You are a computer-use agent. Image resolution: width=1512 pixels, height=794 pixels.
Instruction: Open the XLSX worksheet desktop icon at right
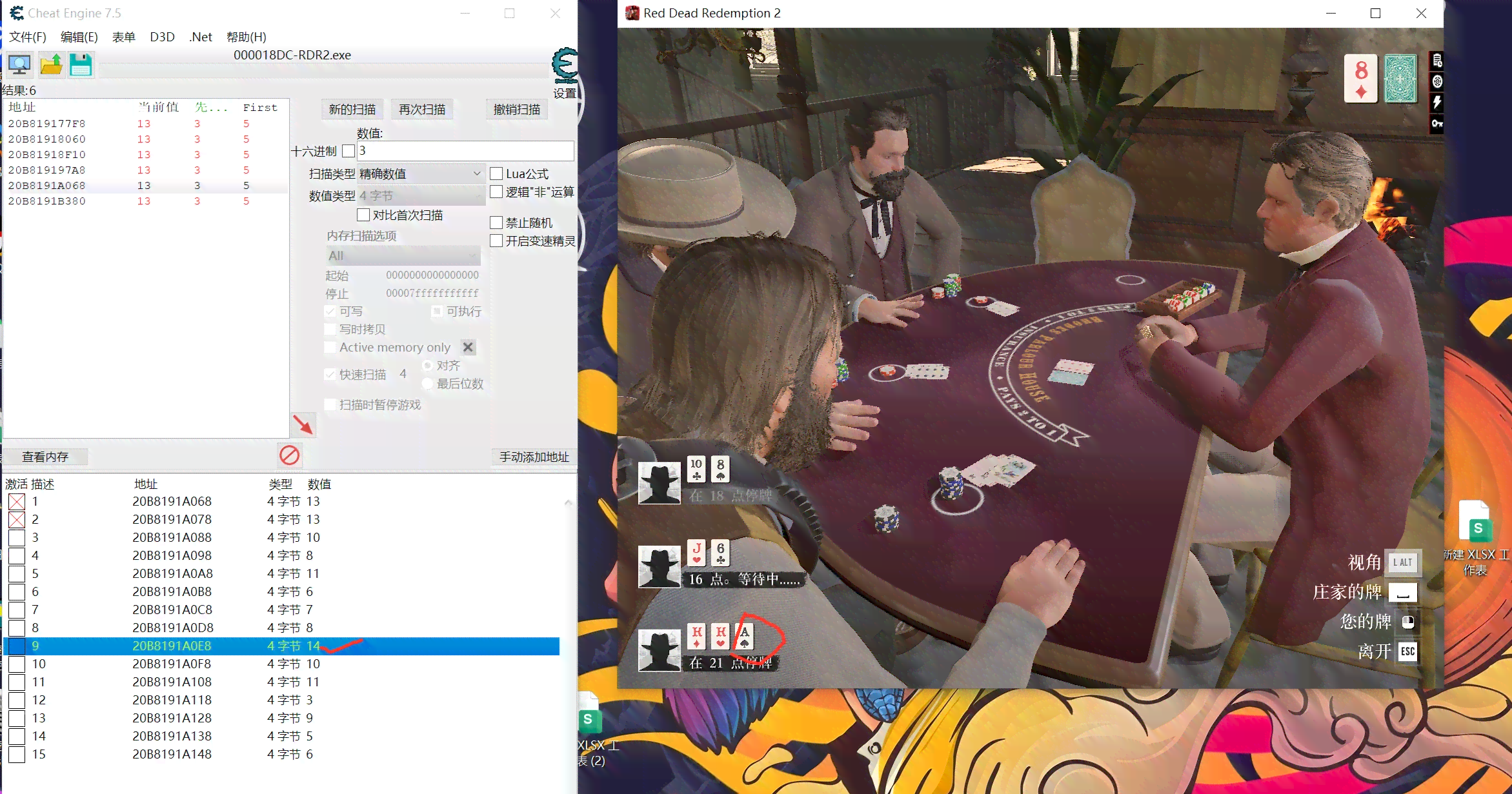click(1477, 539)
